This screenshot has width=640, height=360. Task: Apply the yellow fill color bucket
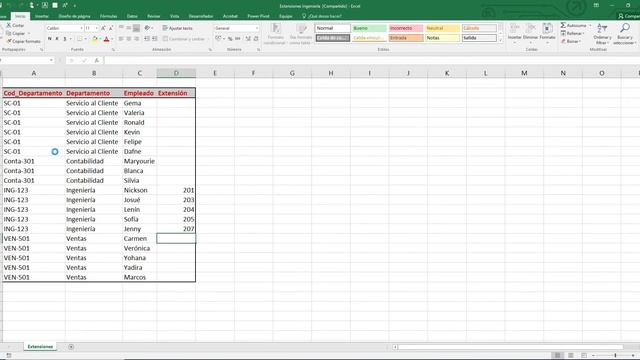tap(95, 39)
